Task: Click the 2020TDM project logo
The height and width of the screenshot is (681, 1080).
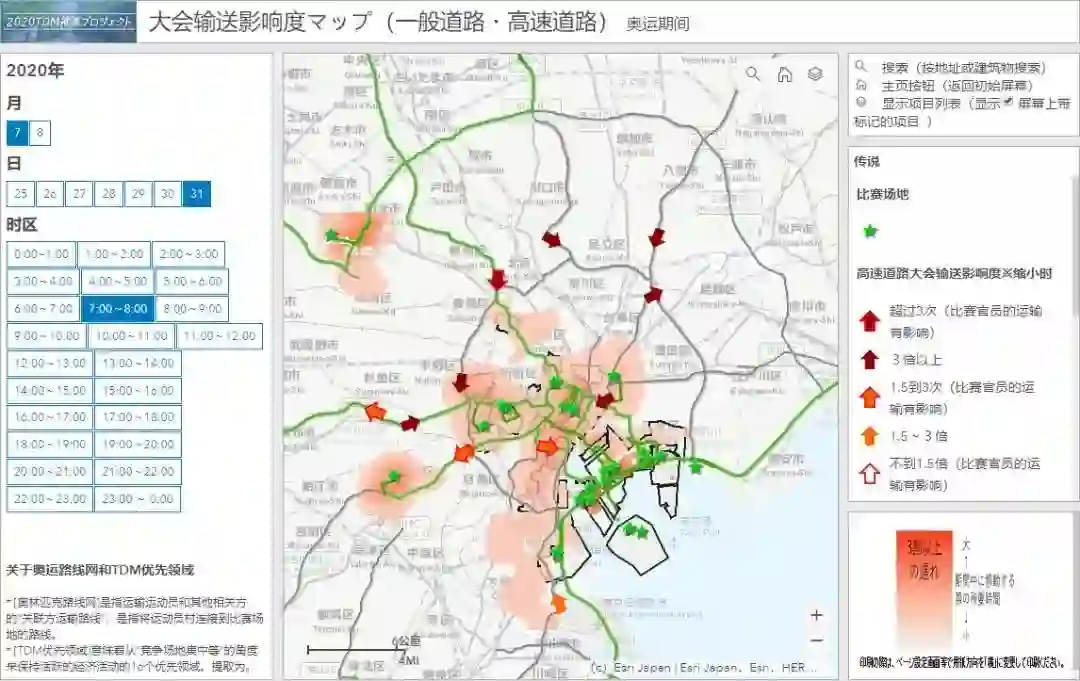Action: click(x=68, y=22)
